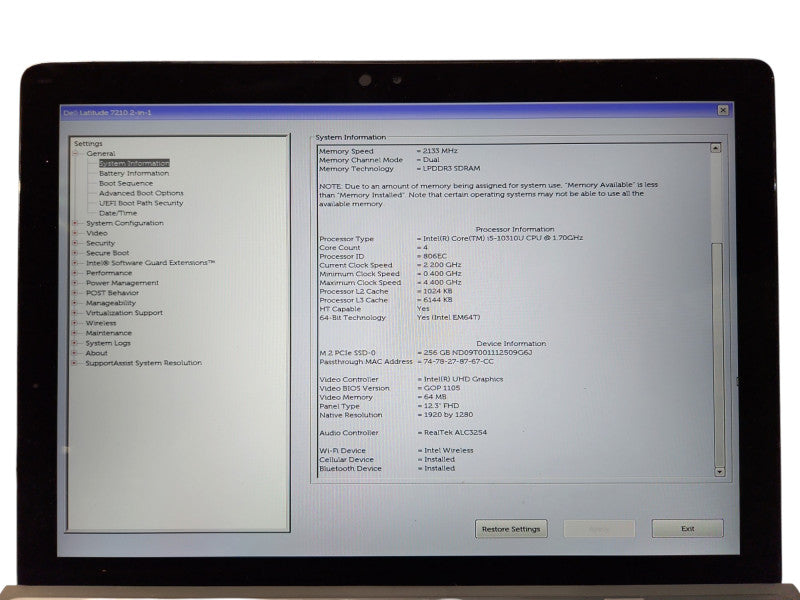Screen dimensions: 800x600
Task: Expand the Security settings node
Action: click(x=76, y=243)
